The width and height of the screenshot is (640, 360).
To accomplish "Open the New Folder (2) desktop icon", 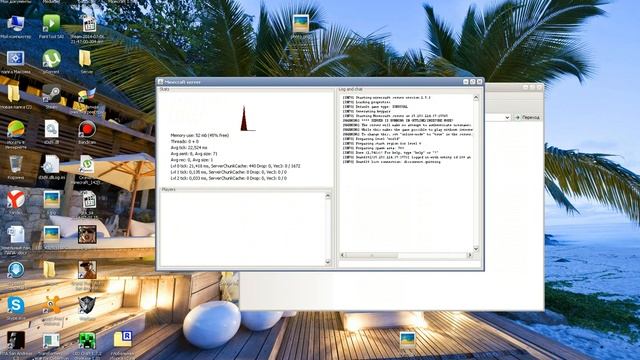I will click(14, 94).
